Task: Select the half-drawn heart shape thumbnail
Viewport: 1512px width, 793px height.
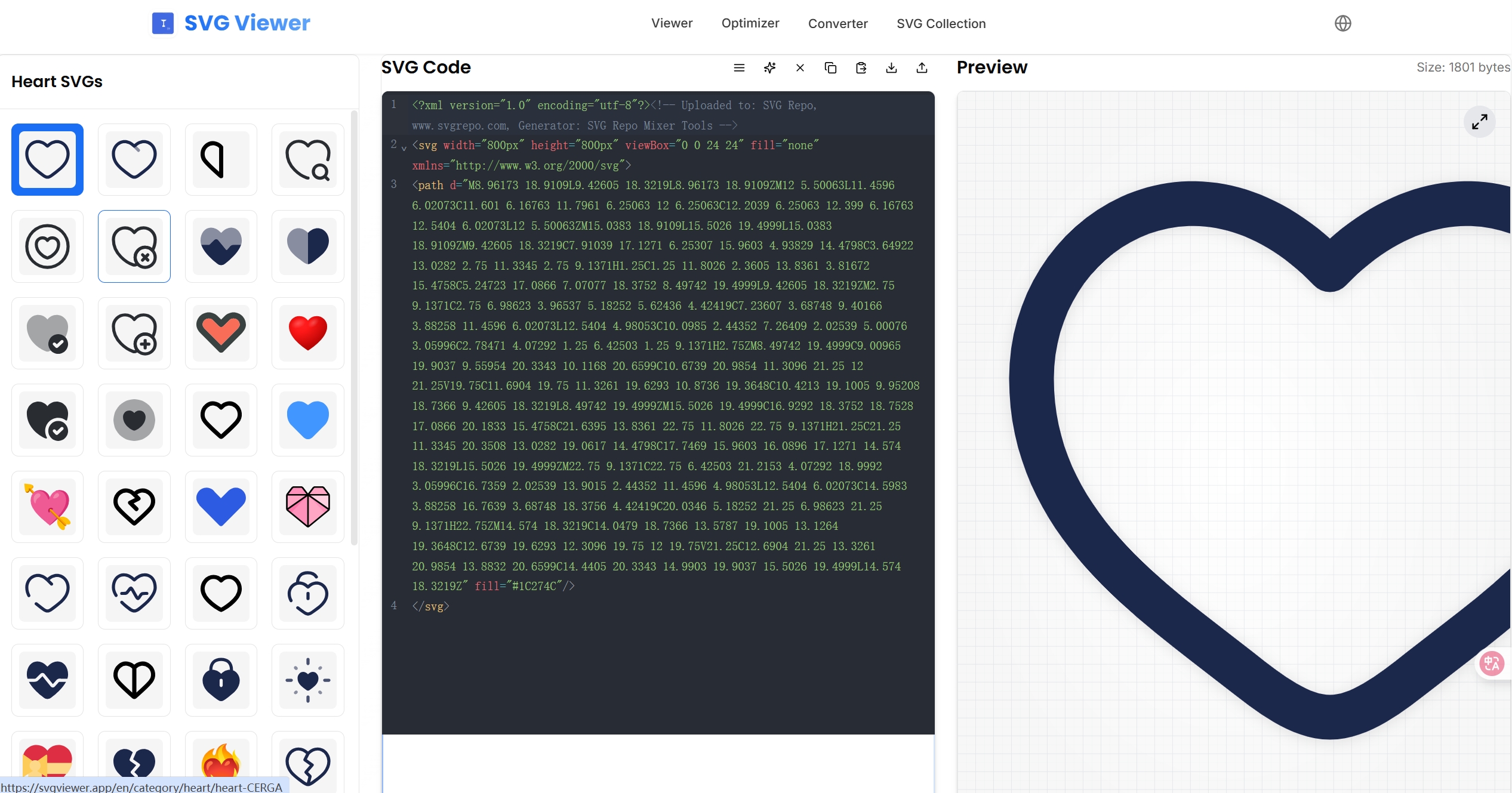Action: tap(221, 159)
